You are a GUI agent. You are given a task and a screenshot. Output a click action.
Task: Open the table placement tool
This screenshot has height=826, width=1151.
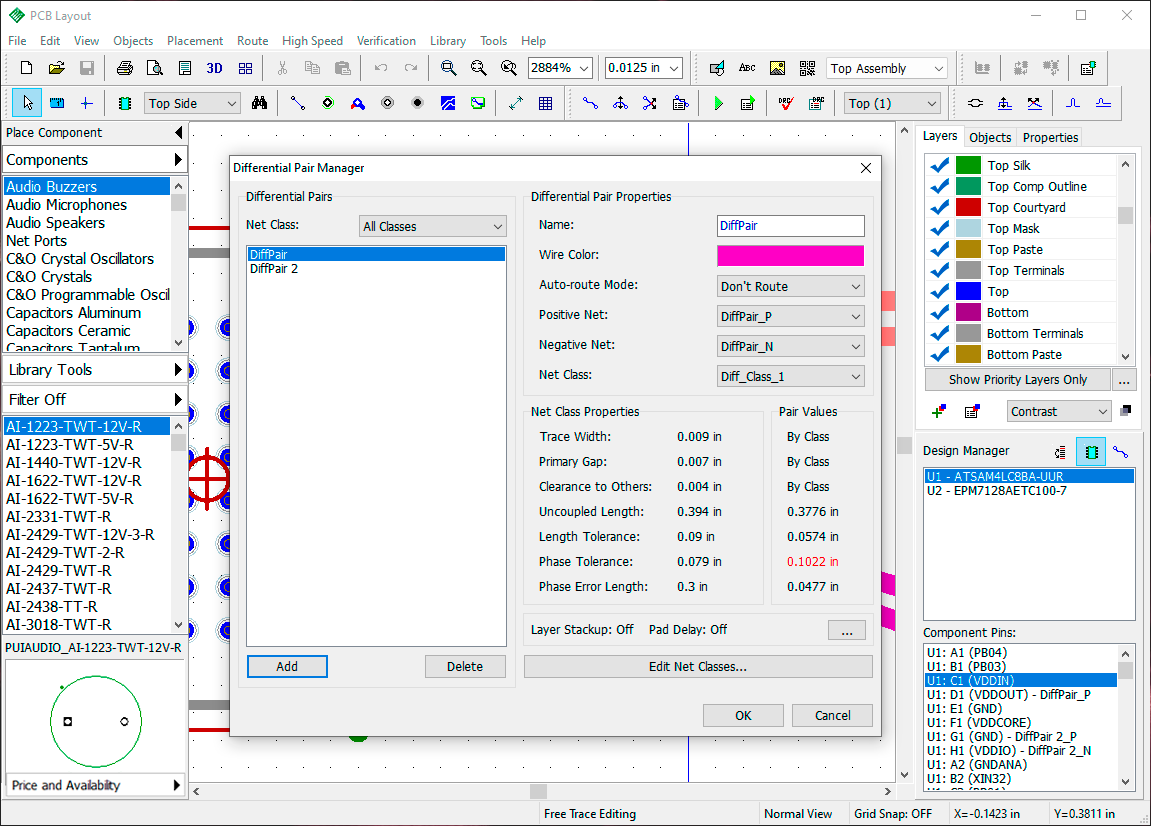pyautogui.click(x=545, y=104)
